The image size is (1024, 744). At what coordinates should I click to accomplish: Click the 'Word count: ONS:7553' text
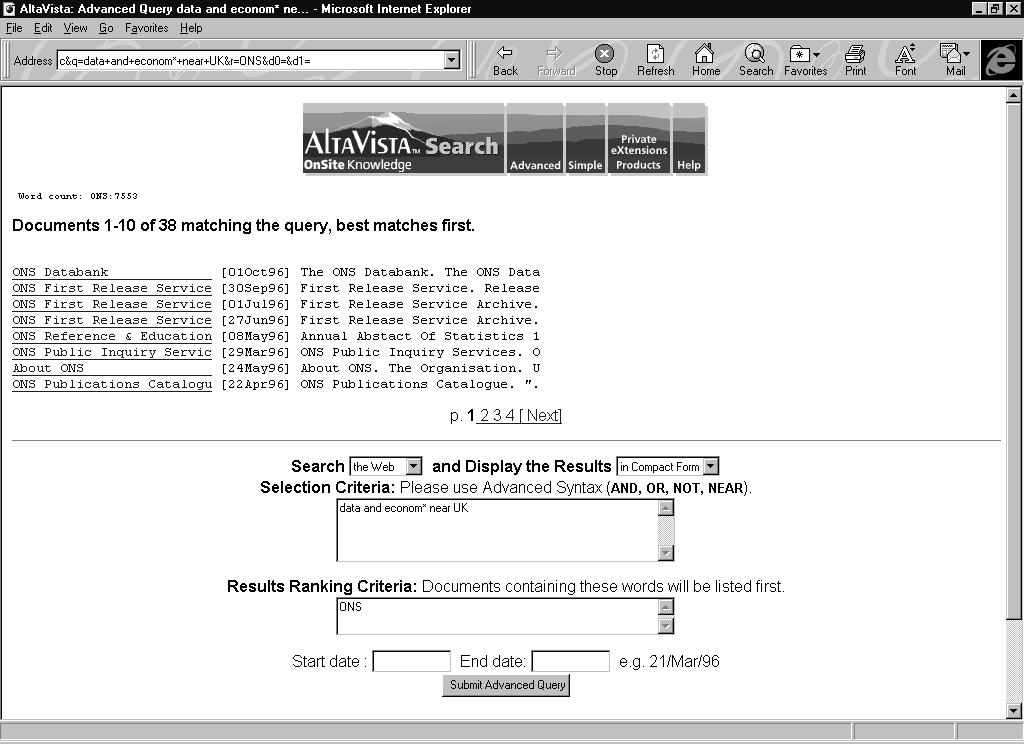coord(78,196)
